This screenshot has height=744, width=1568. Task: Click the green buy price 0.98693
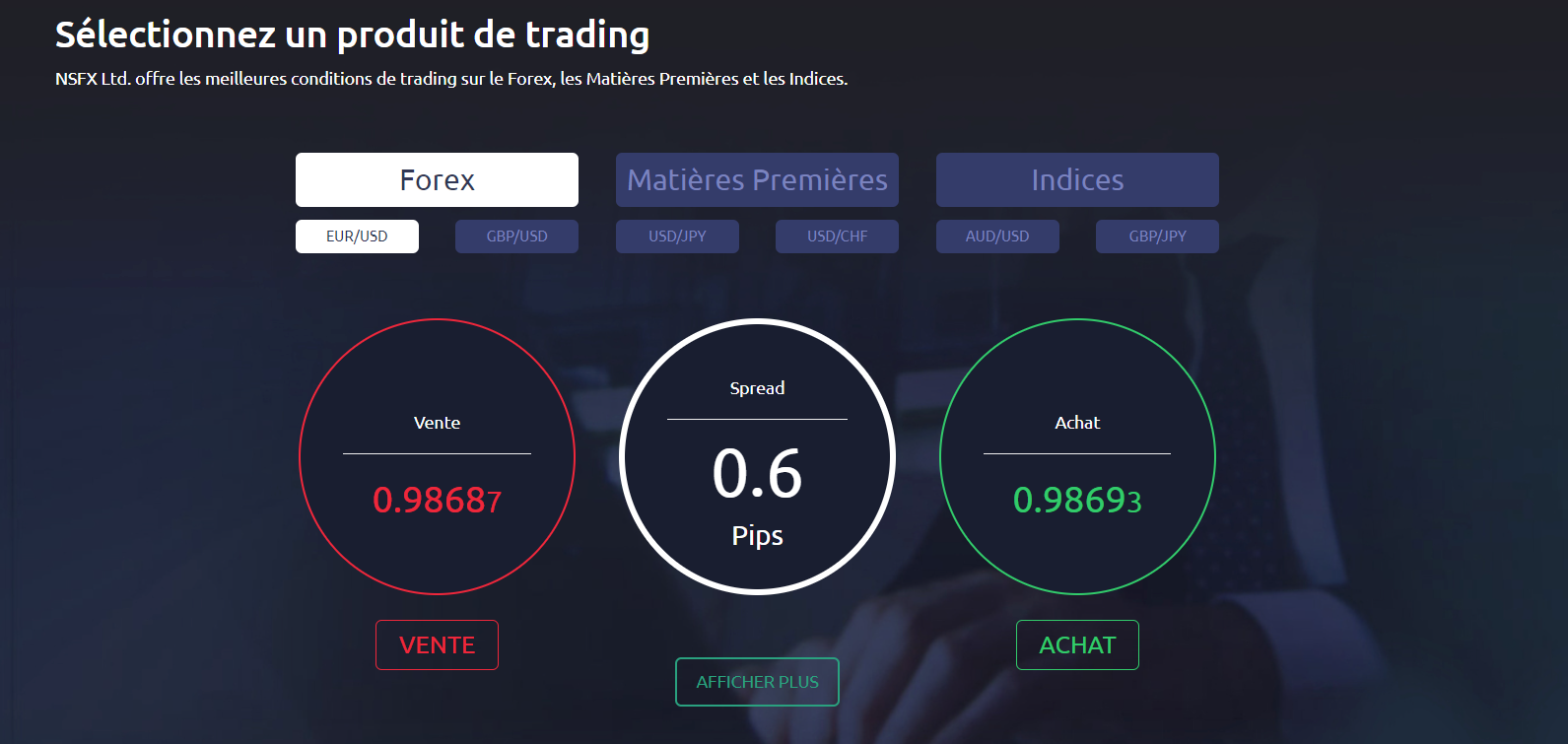click(1077, 501)
